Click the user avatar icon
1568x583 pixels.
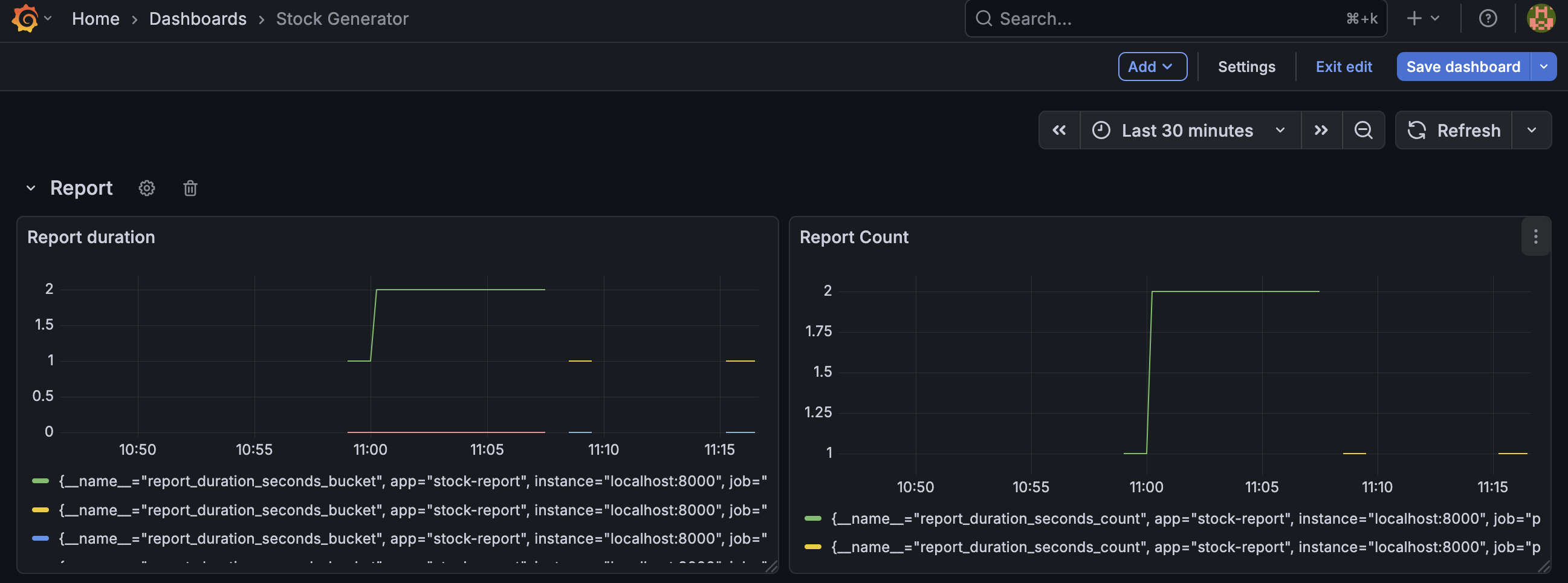[x=1540, y=18]
